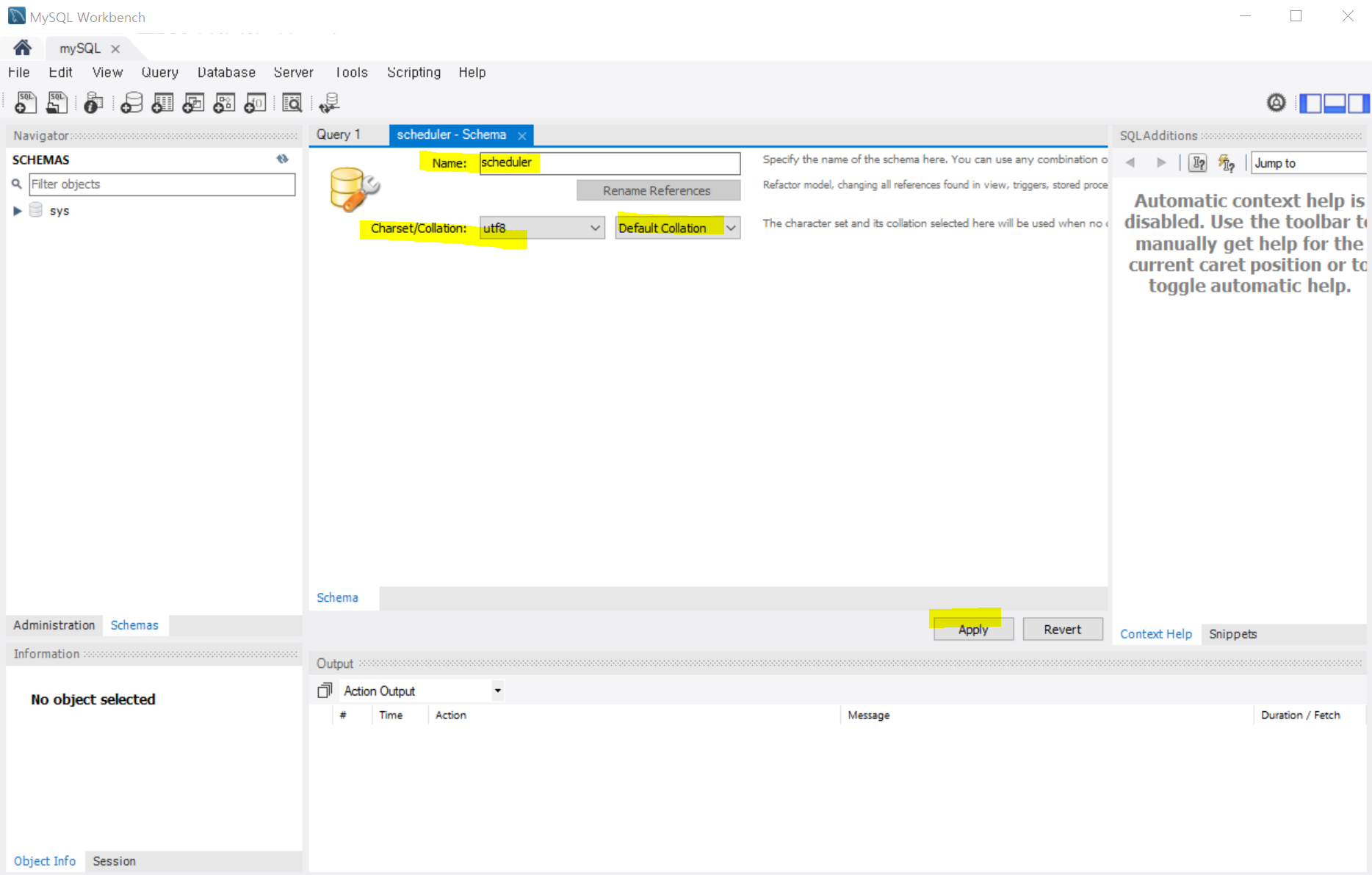This screenshot has height=875, width=1372.
Task: Open the Edit menu
Action: (x=61, y=72)
